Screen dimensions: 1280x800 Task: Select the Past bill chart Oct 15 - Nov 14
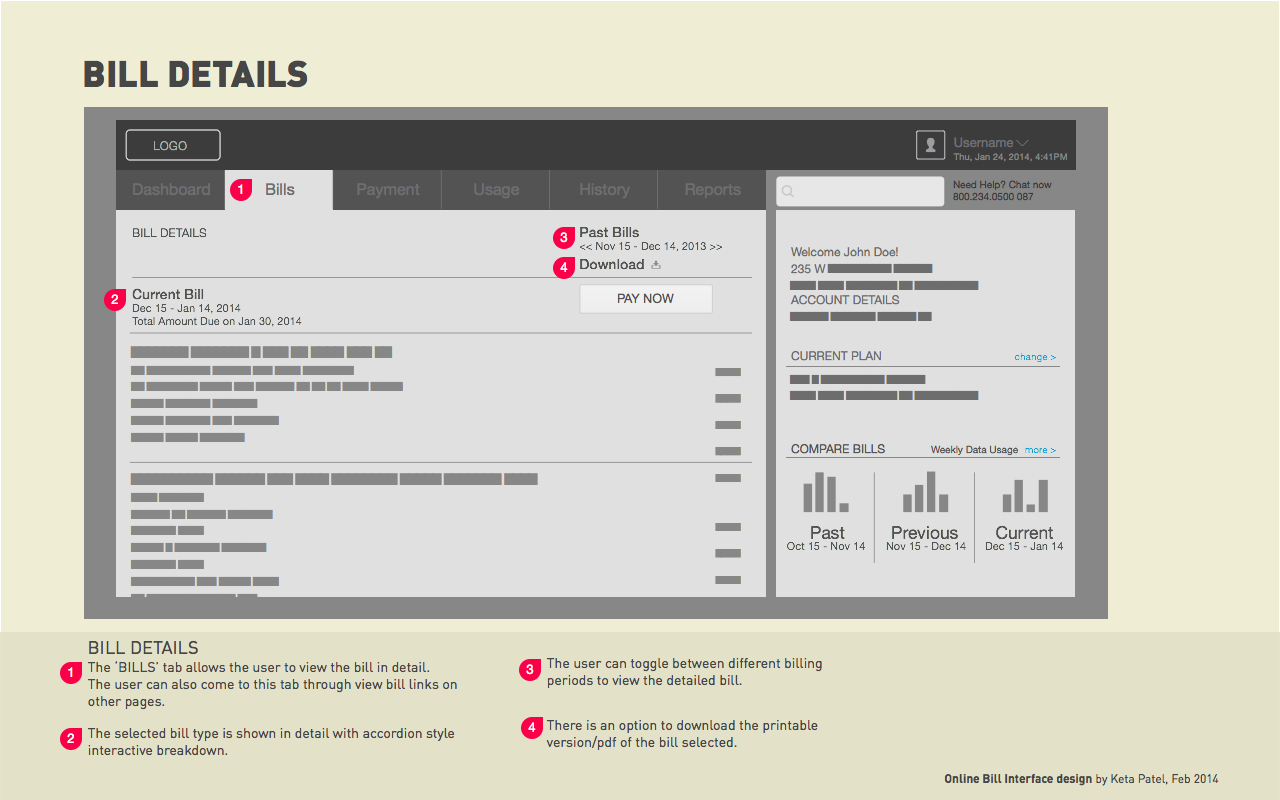coord(826,511)
